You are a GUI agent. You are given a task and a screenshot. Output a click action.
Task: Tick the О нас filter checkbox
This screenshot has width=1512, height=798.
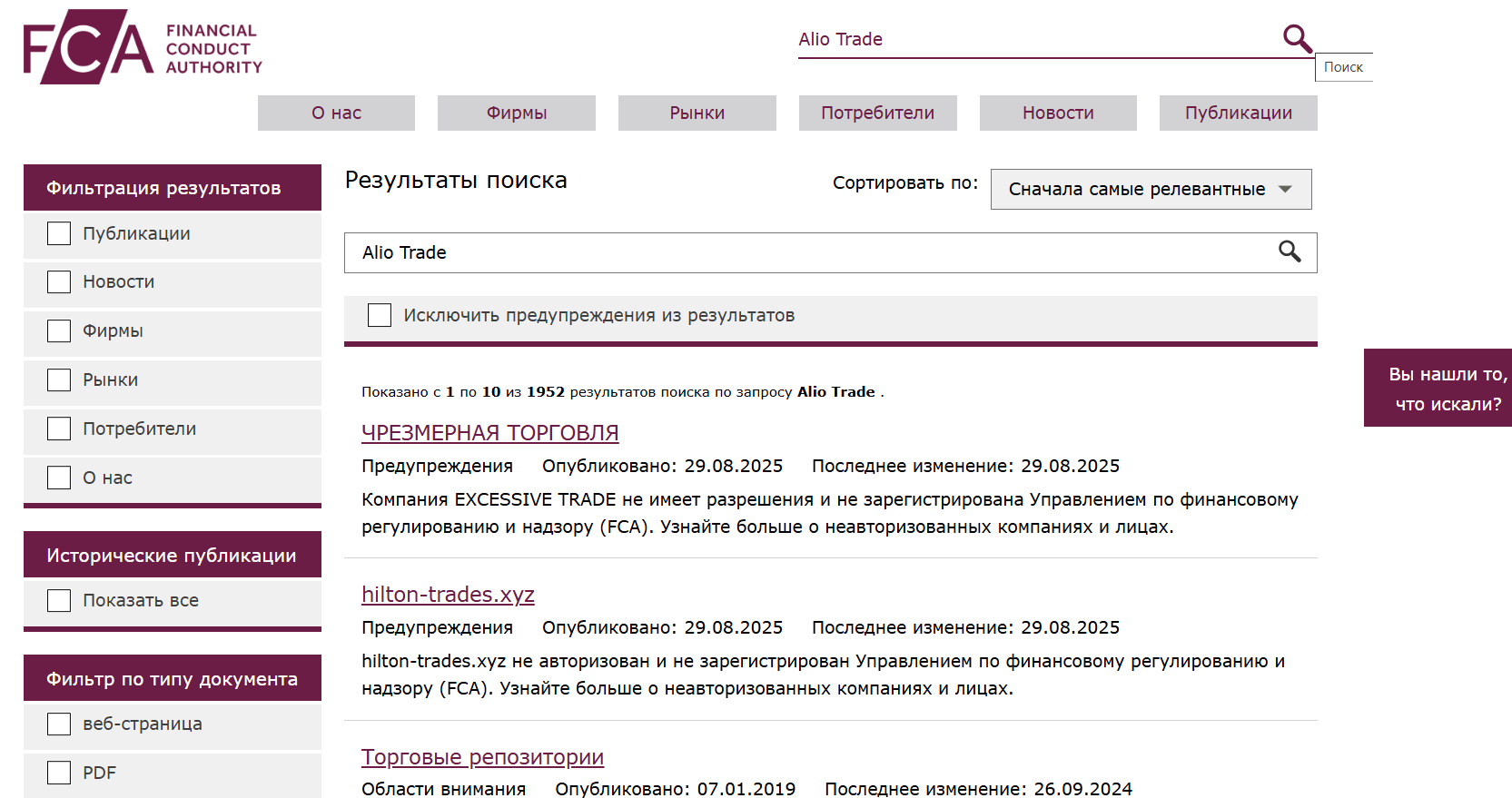click(59, 478)
